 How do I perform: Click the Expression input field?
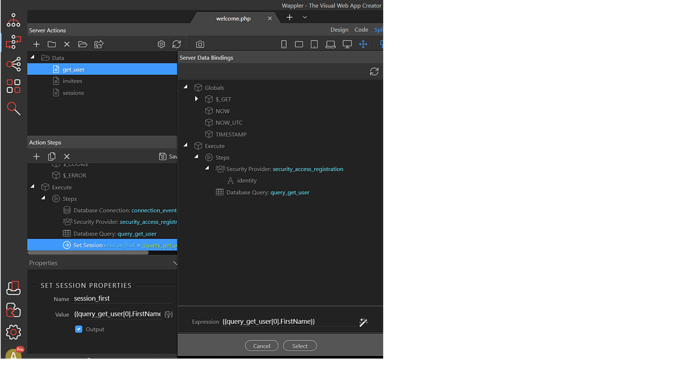tap(288, 322)
